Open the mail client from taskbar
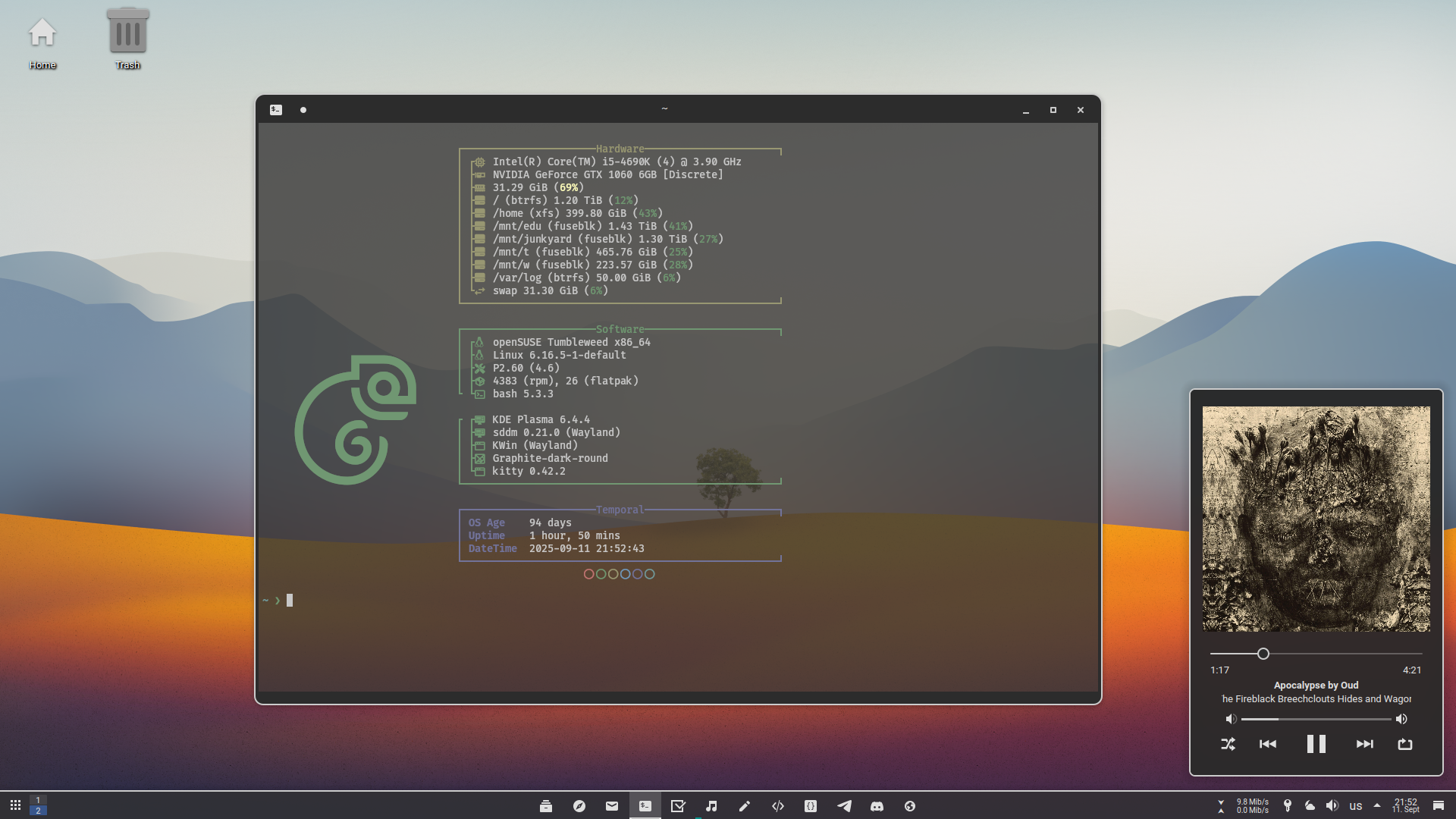 click(612, 806)
